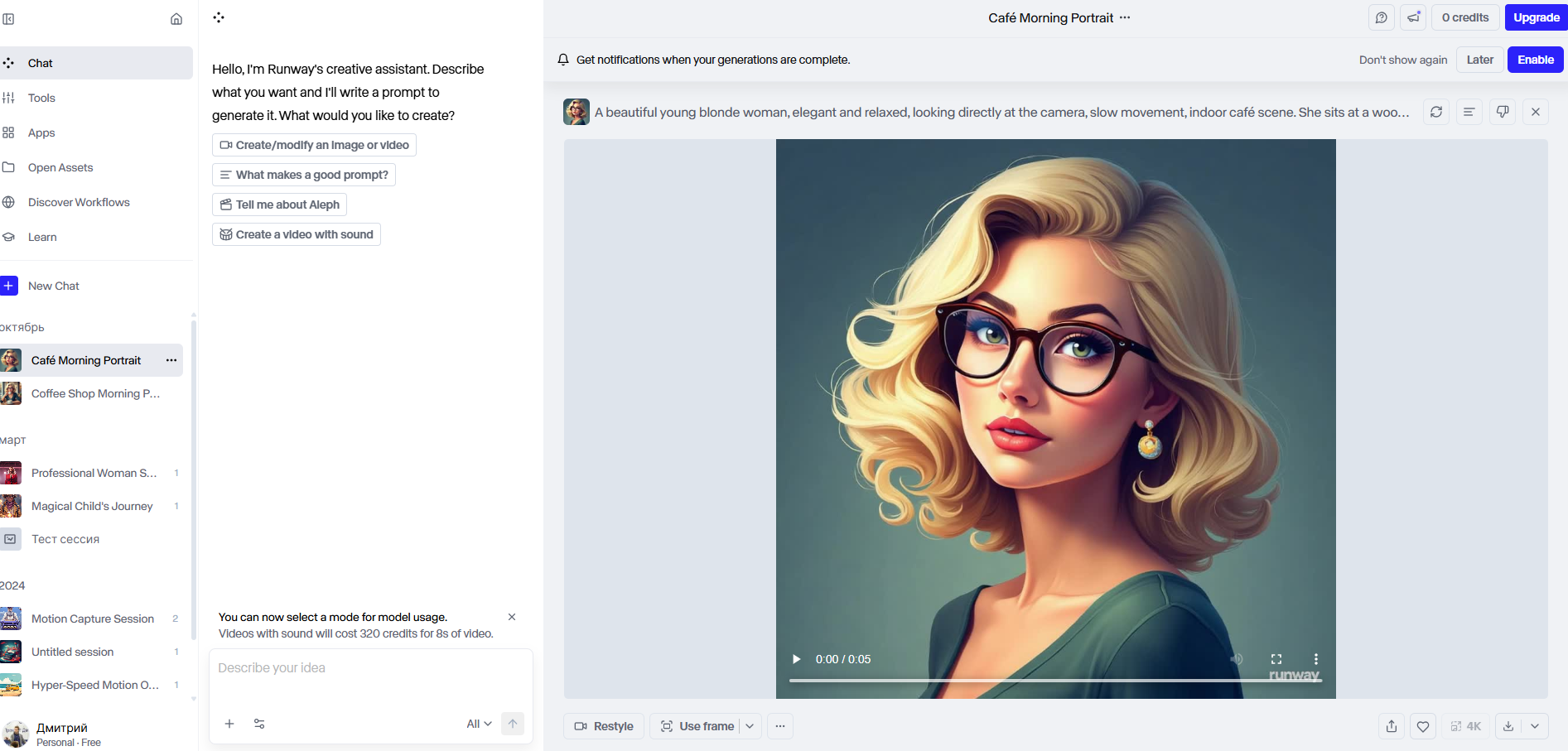Play the Café portrait video
The image size is (1568, 751).
[x=797, y=659]
